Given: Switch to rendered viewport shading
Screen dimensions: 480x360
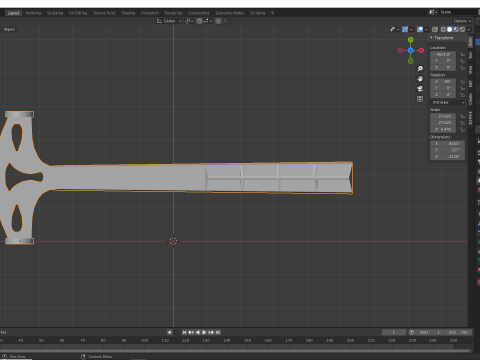Looking at the screenshot, I should click(462, 30).
